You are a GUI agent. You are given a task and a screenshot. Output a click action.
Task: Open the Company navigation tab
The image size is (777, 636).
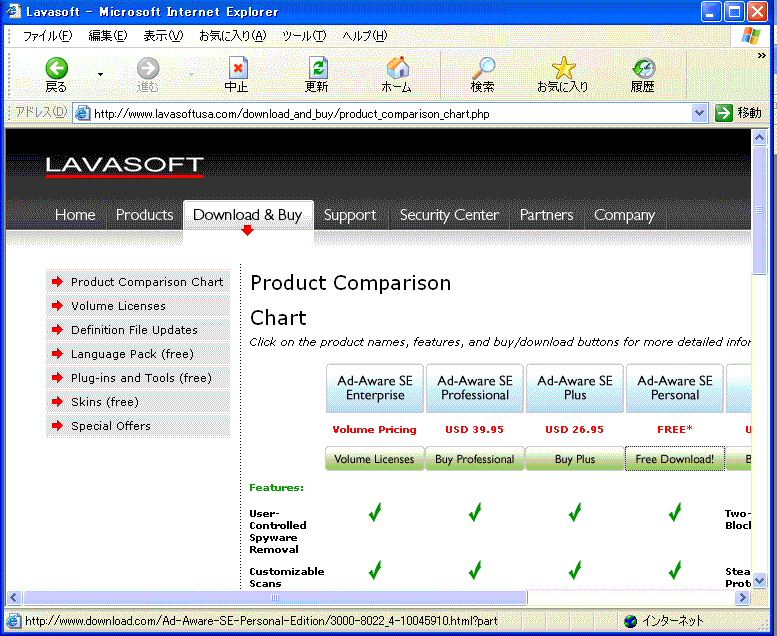(624, 215)
